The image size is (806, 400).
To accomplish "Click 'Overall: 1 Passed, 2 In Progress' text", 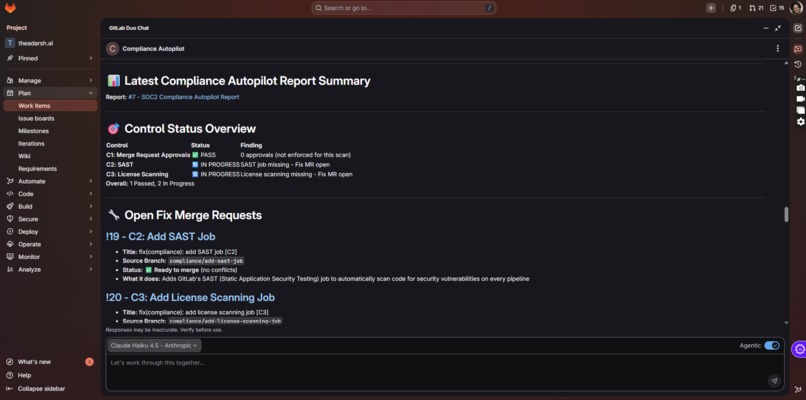I will [150, 184].
